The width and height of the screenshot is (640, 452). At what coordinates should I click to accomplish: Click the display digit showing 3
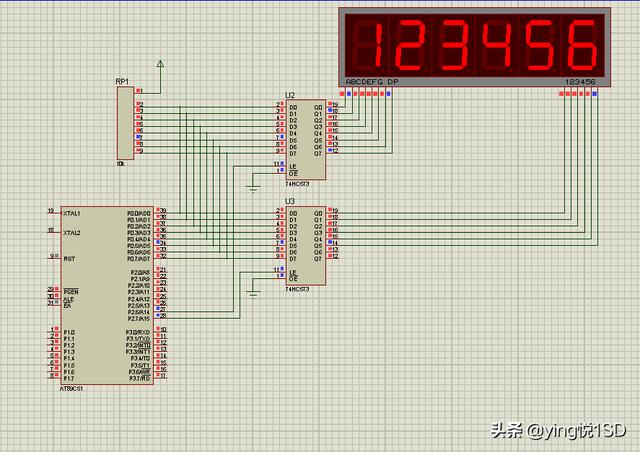(453, 45)
